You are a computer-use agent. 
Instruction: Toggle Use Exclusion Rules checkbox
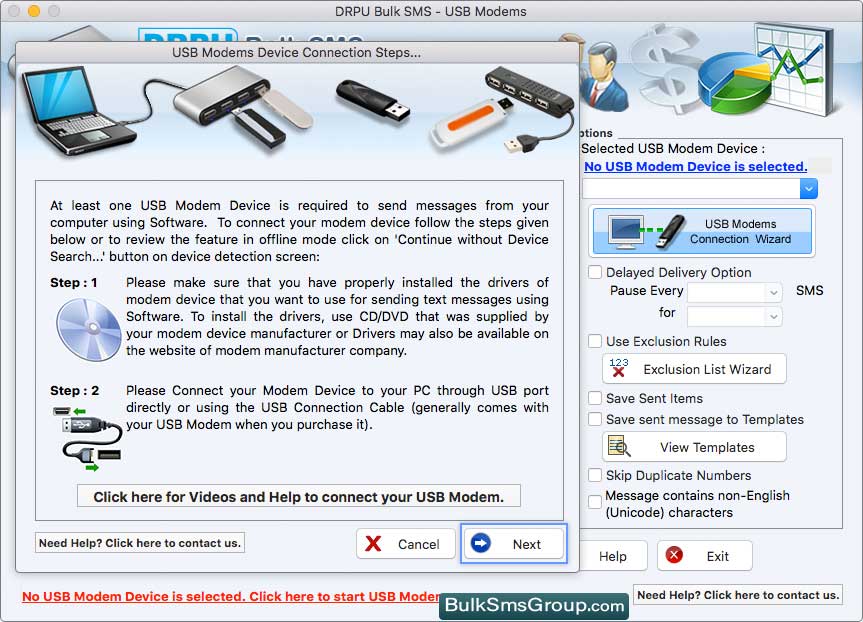tap(595, 341)
